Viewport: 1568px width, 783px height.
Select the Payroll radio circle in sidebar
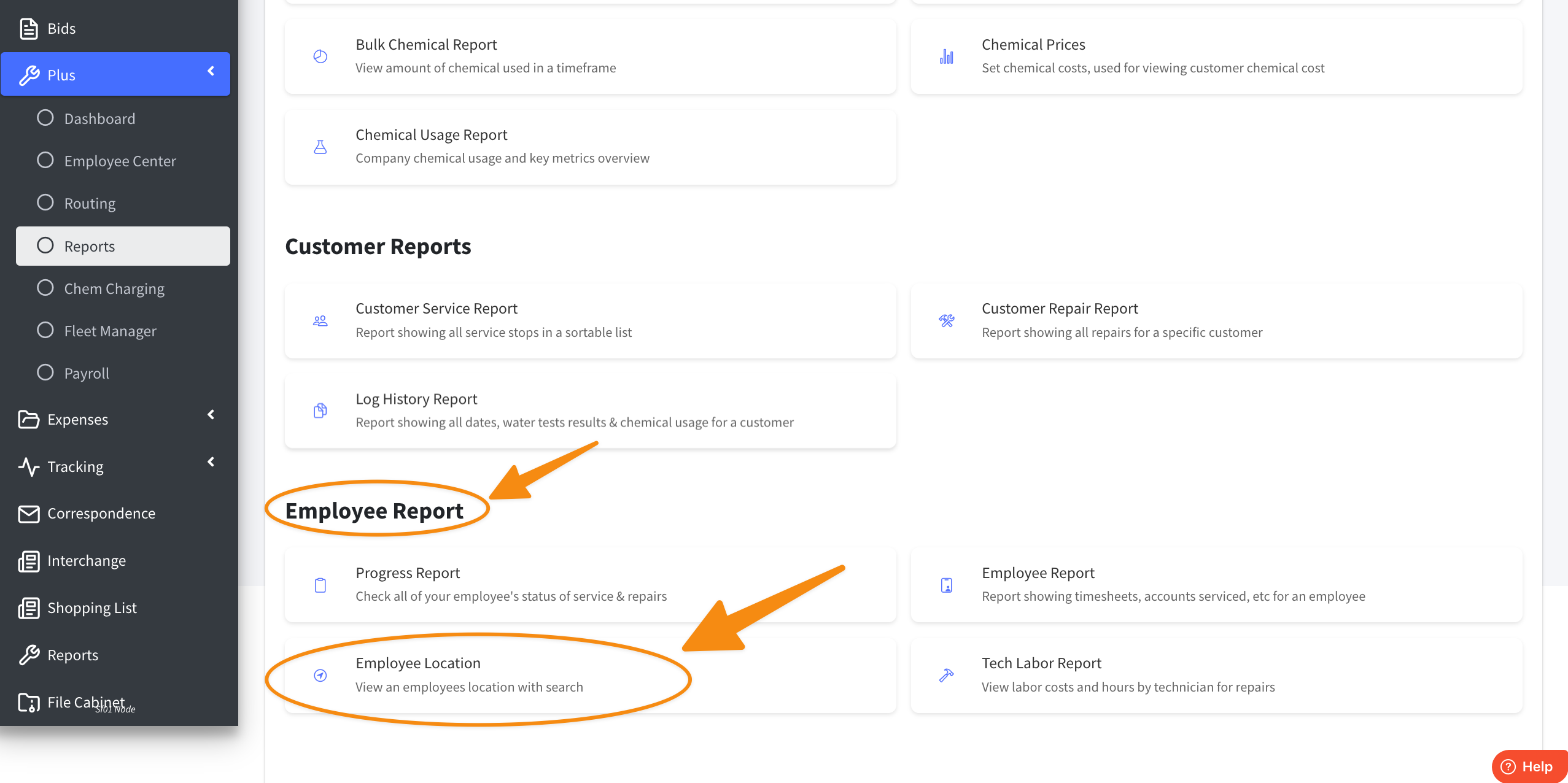pos(45,372)
